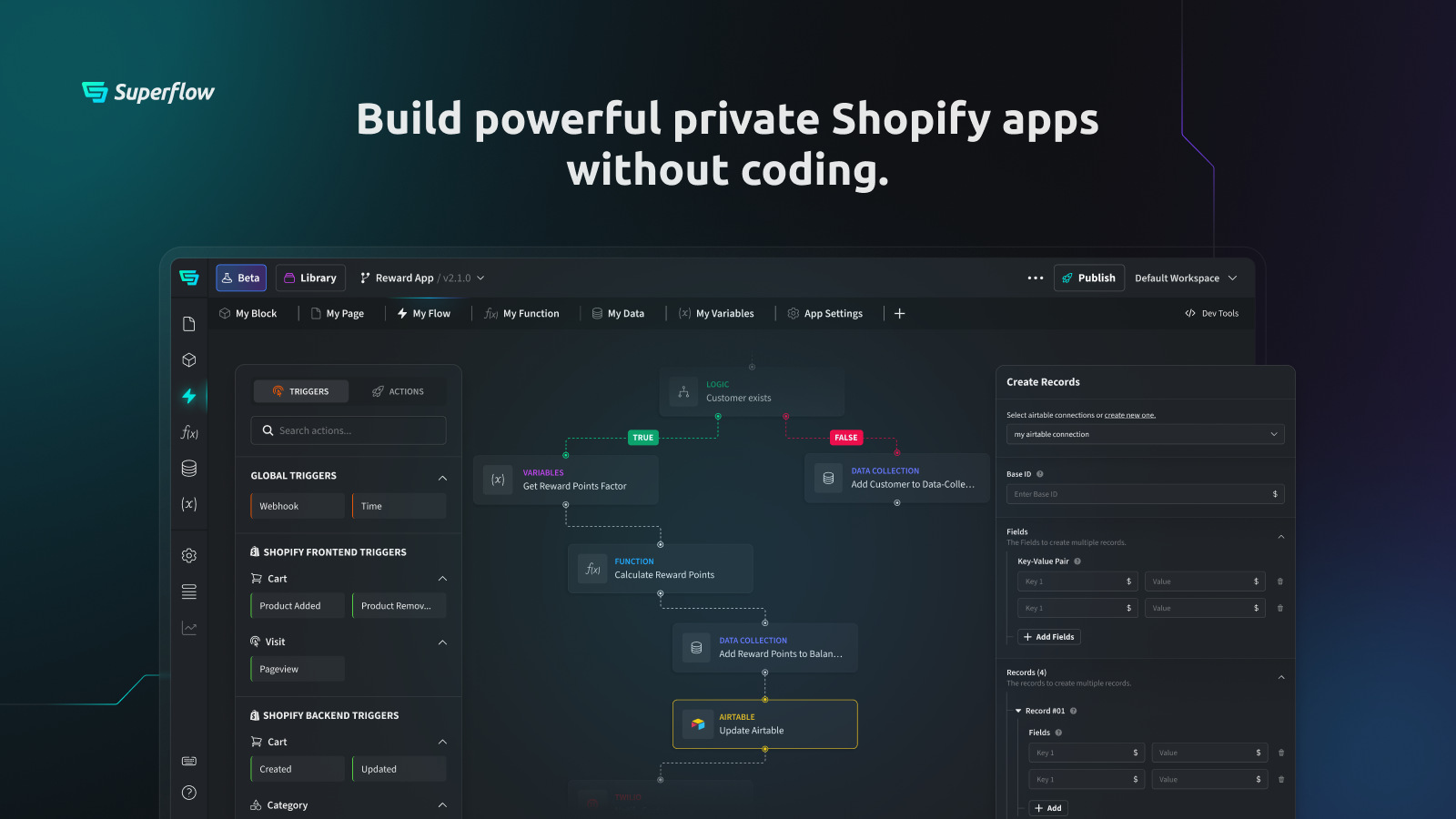Image resolution: width=1456 pixels, height=819 pixels.
Task: Select the lightning flow icon in sidebar
Action: pyautogui.click(x=189, y=396)
